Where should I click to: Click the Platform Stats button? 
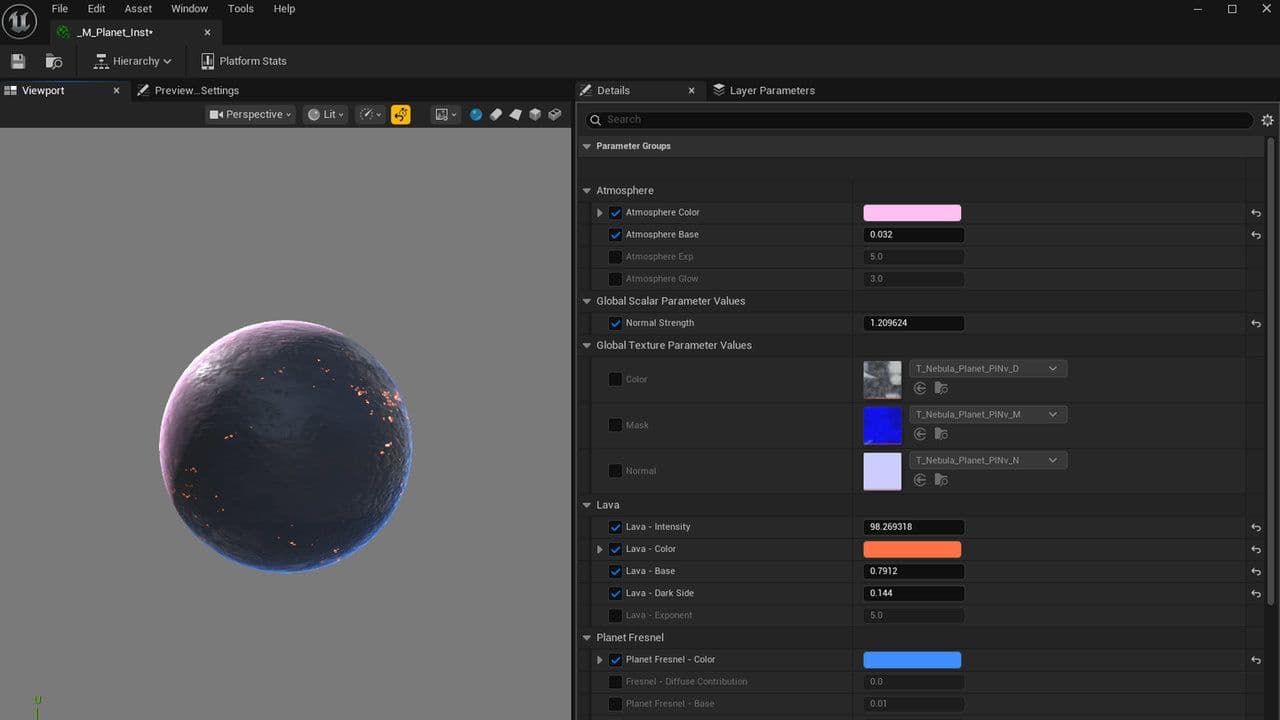pyautogui.click(x=244, y=61)
